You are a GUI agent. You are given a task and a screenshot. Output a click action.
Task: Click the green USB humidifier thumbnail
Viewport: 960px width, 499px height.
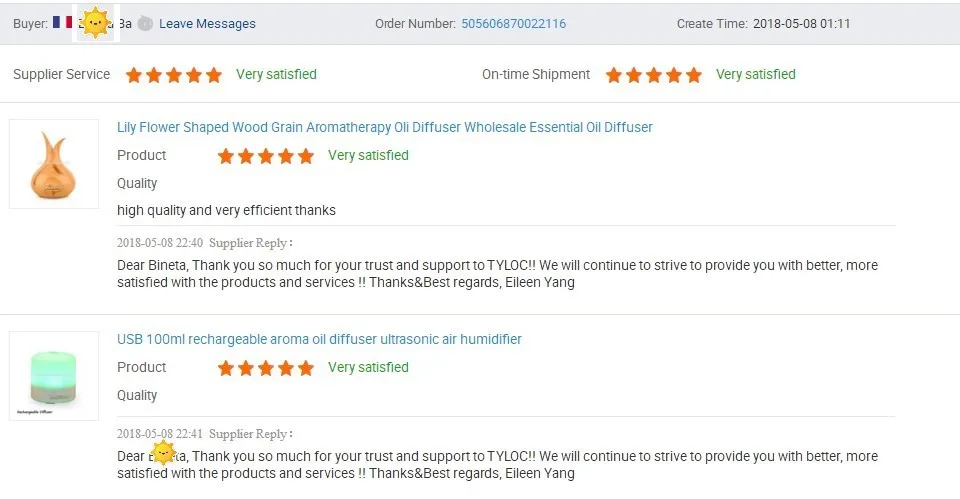[54, 376]
